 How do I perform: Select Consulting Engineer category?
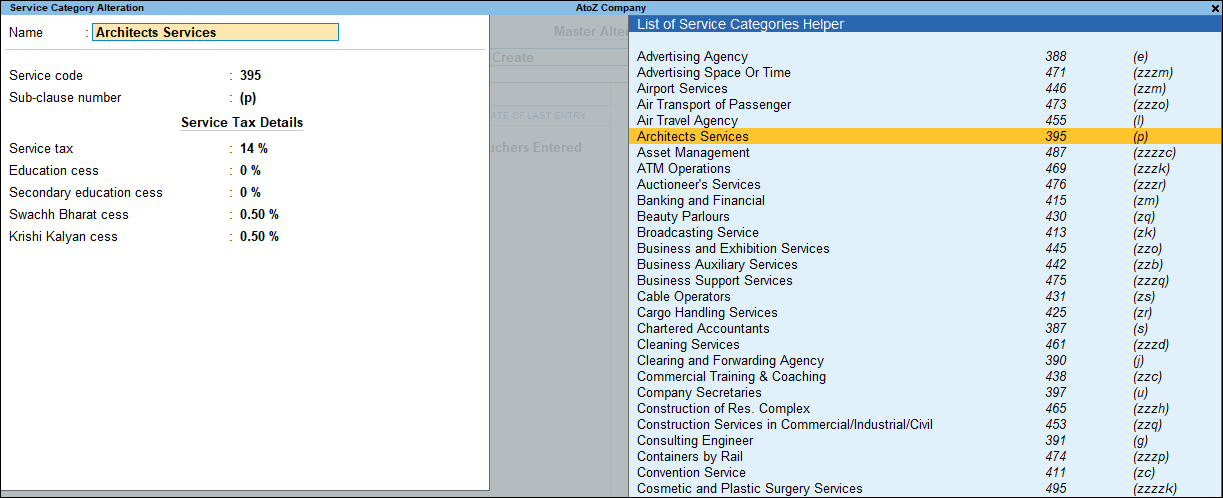coord(925,440)
